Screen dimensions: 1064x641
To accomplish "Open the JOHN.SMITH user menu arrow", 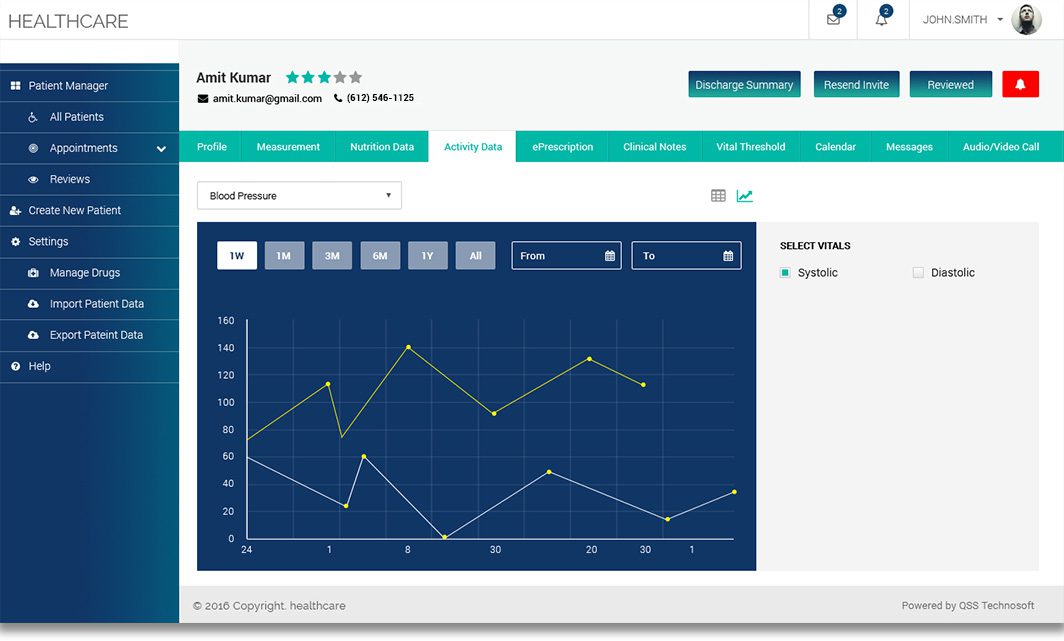I will [x=1000, y=20].
